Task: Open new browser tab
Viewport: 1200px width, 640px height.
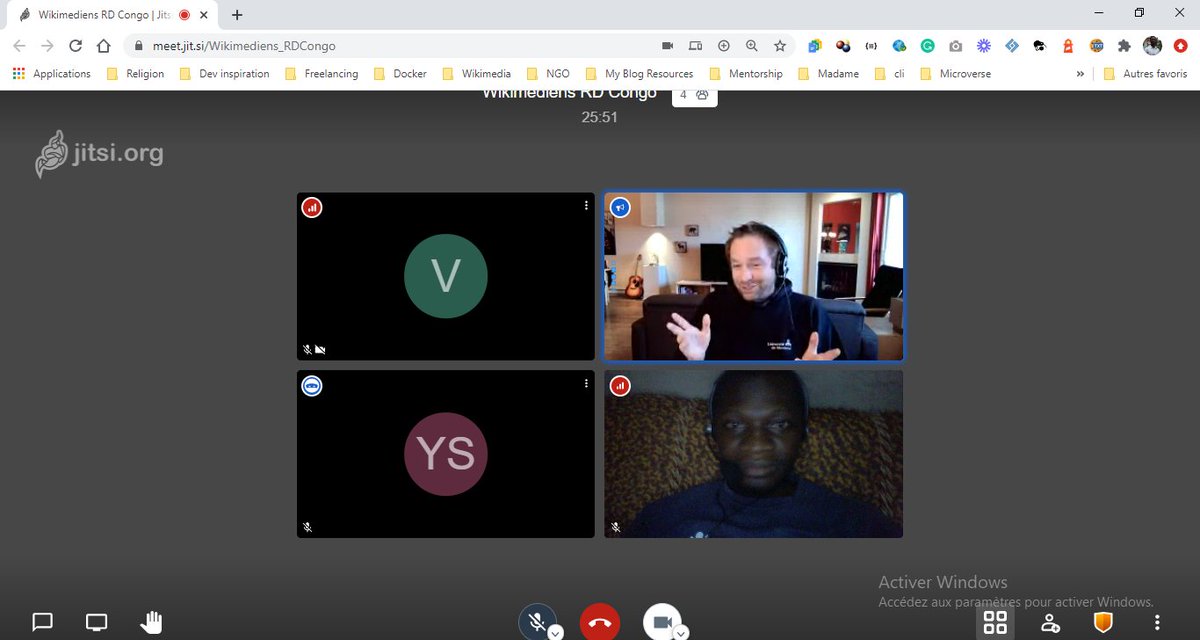Action: click(x=237, y=15)
